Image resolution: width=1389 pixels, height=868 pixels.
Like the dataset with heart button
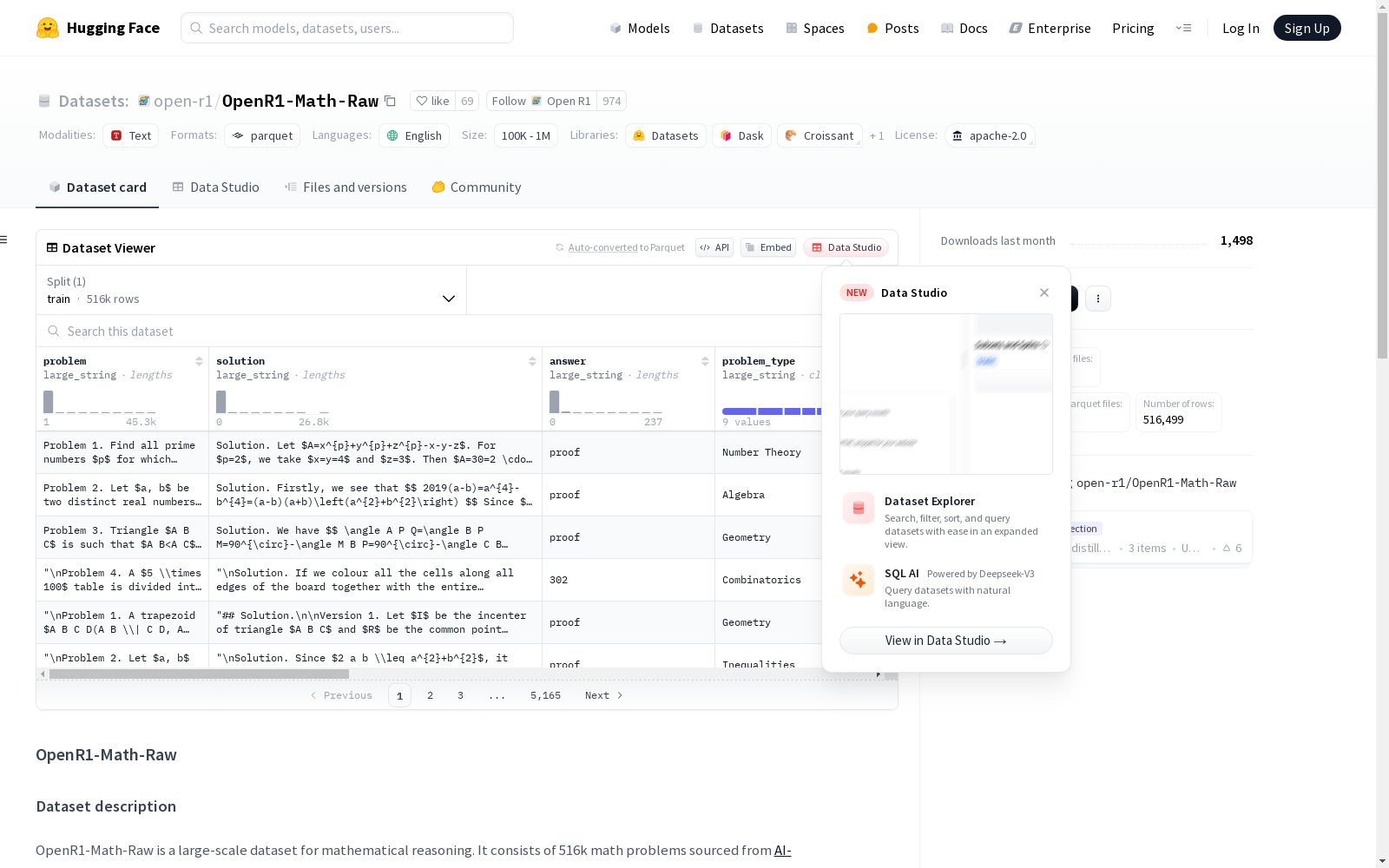click(x=432, y=101)
